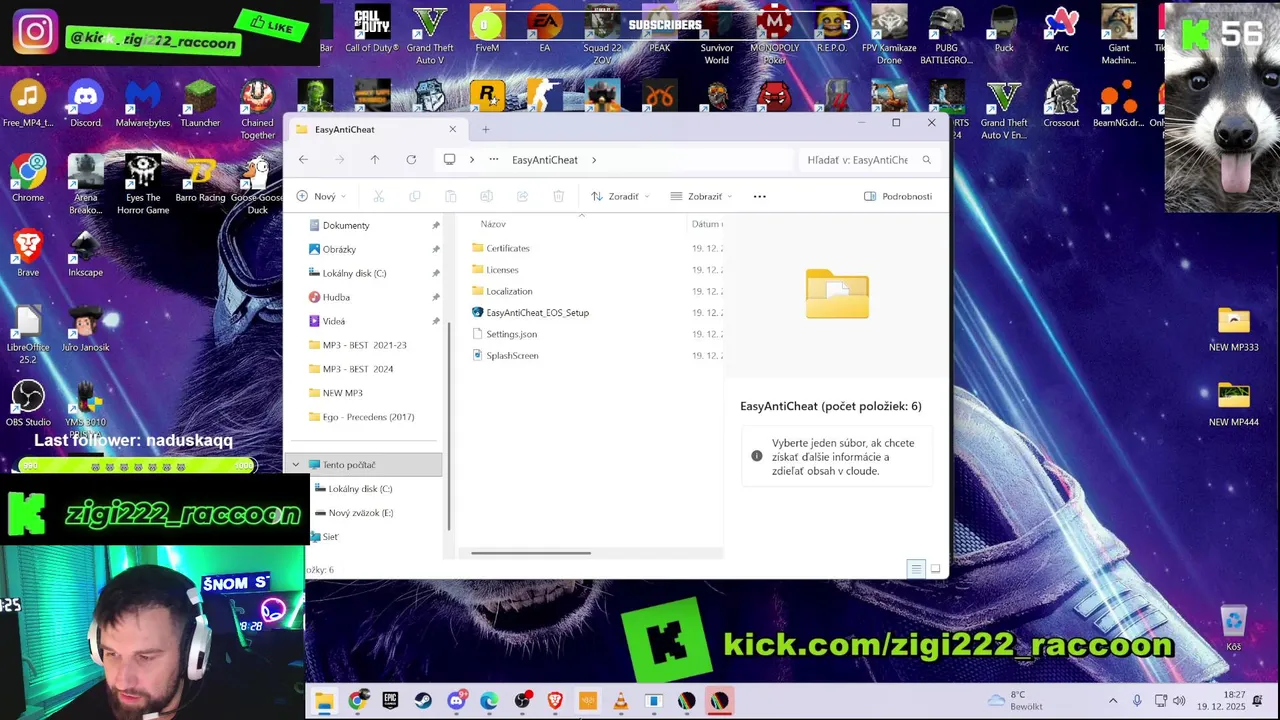The height and width of the screenshot is (720, 1280).
Task: Show hidden path ellipsis in address bar
Action: pyautogui.click(x=494, y=160)
